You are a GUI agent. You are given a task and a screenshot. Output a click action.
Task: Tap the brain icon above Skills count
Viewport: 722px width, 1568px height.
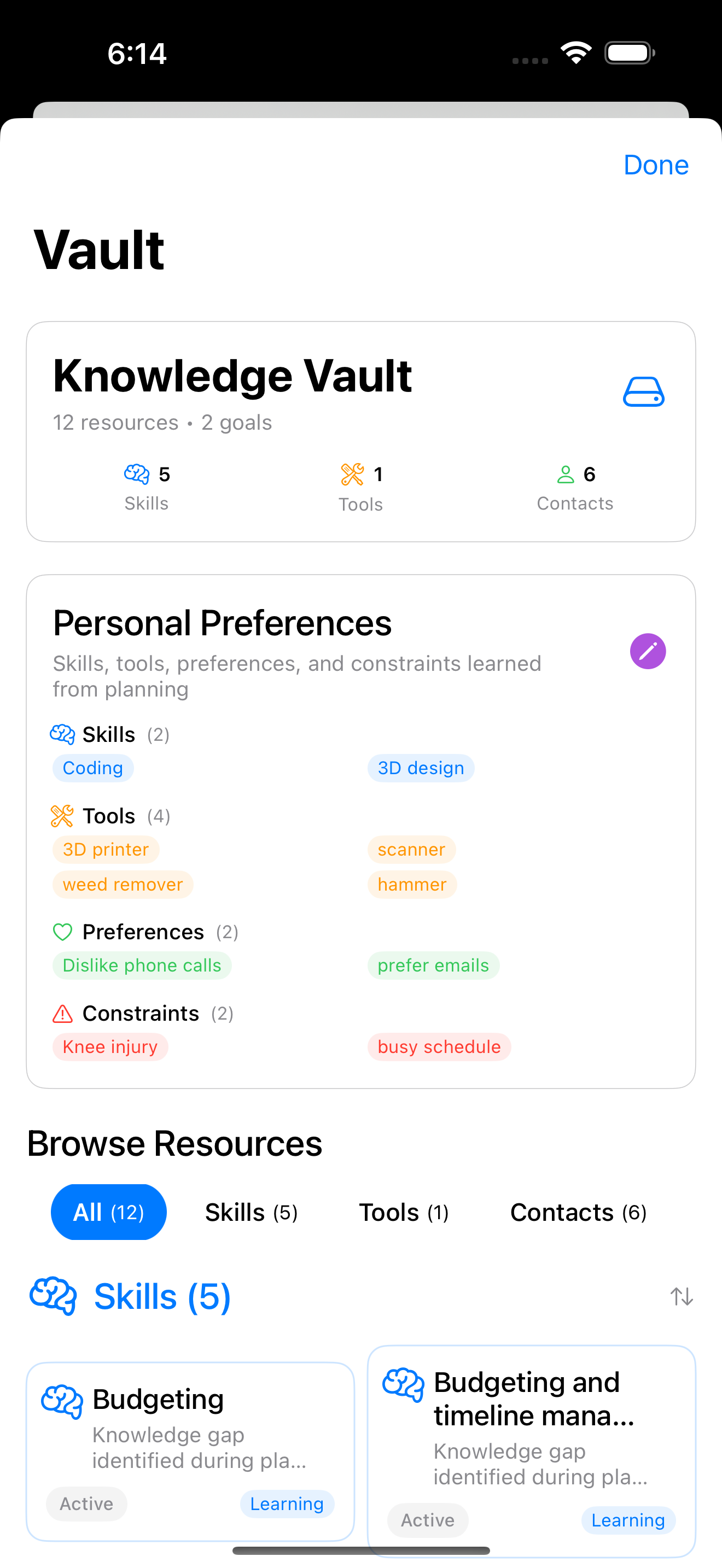[x=137, y=474]
